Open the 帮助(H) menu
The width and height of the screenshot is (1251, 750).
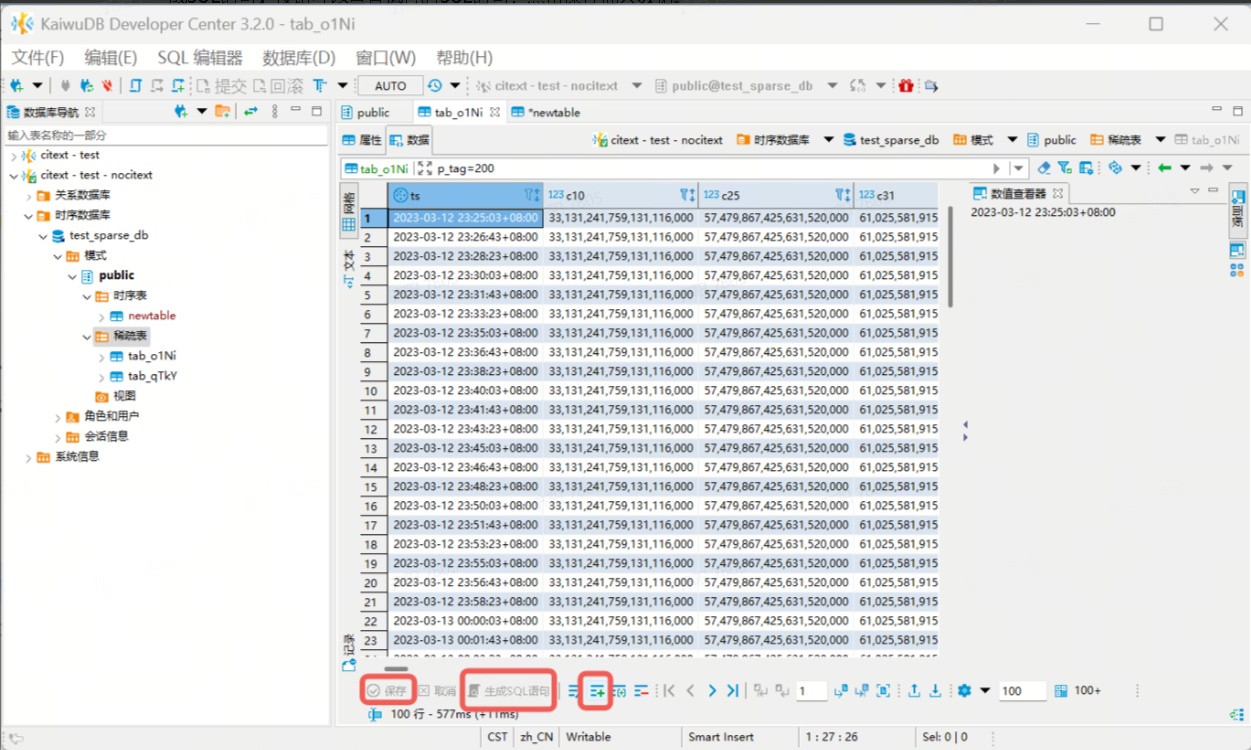tap(464, 57)
